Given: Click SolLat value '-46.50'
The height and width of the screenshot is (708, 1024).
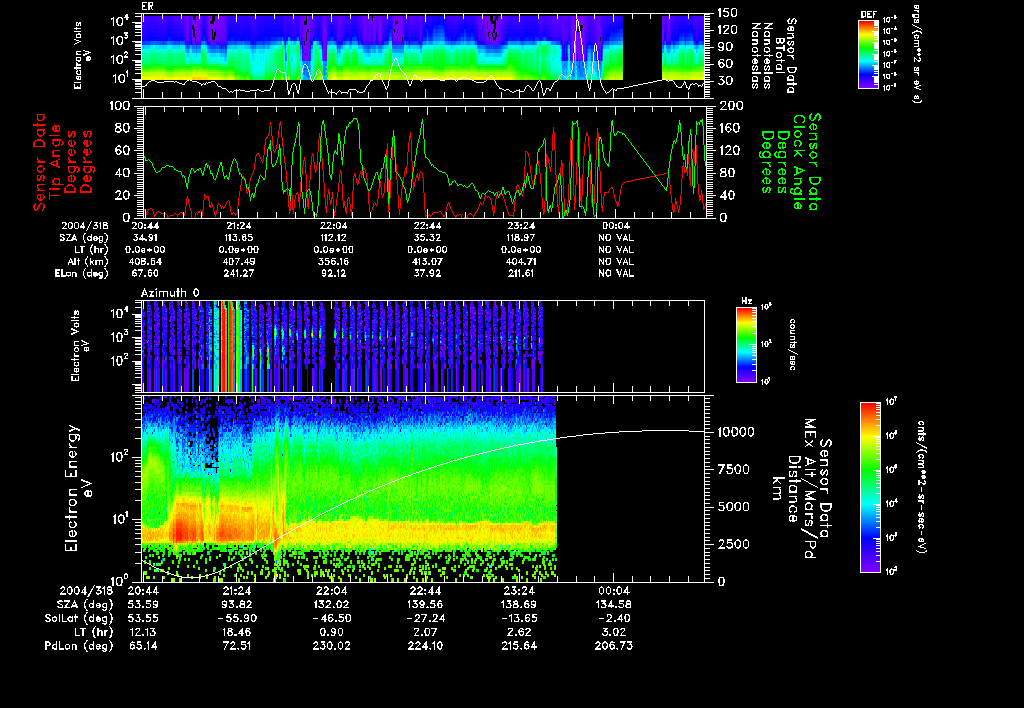Looking at the screenshot, I should tap(331, 619).
